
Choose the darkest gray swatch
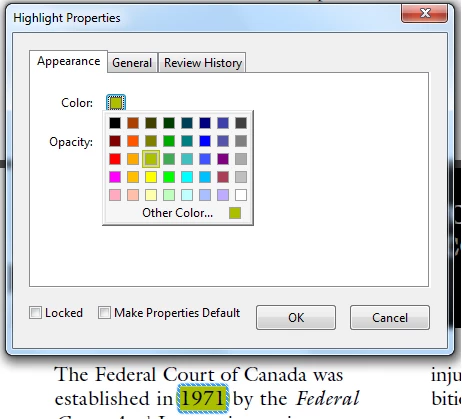(x=241, y=123)
